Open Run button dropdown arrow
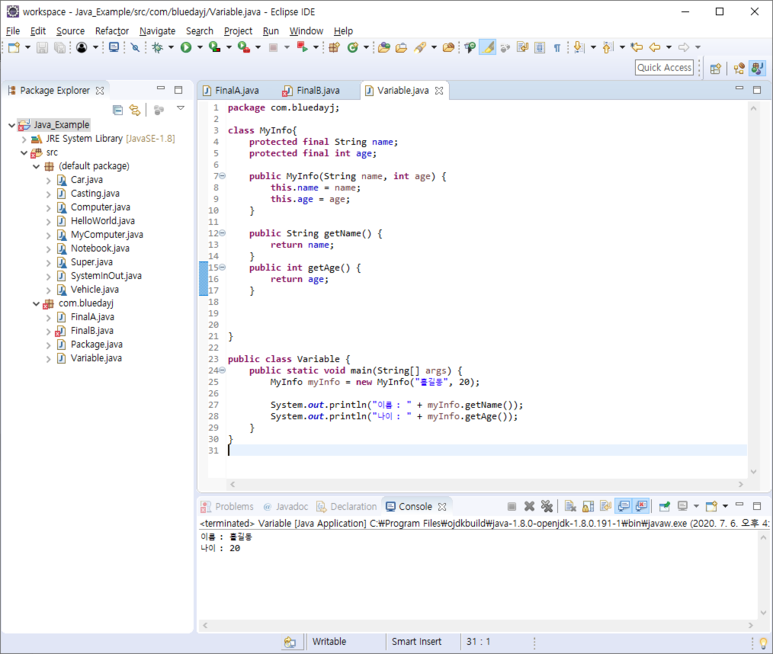The image size is (773, 654). click(x=200, y=47)
